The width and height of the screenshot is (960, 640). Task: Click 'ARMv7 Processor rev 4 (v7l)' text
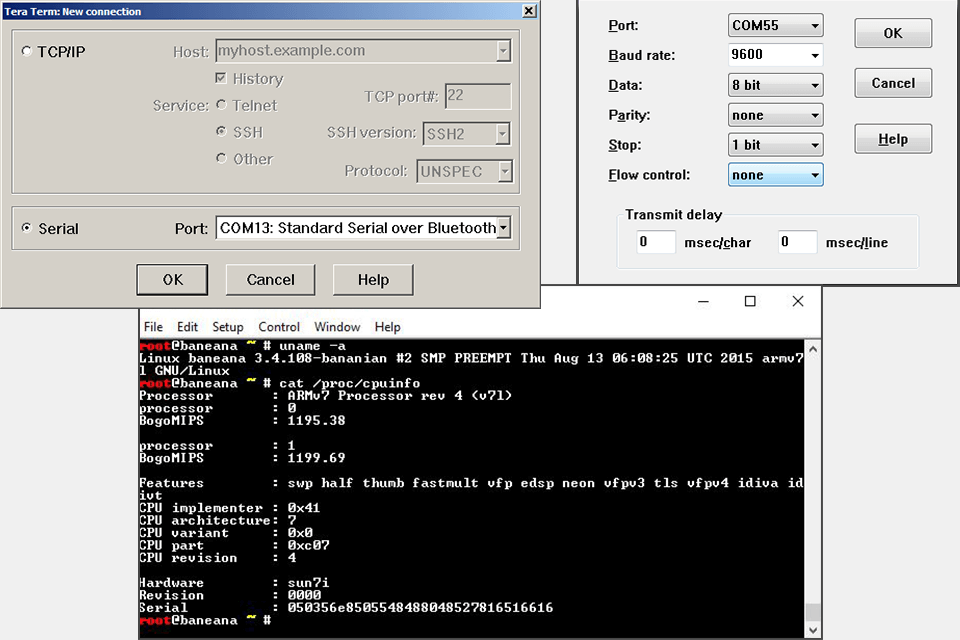(x=400, y=396)
